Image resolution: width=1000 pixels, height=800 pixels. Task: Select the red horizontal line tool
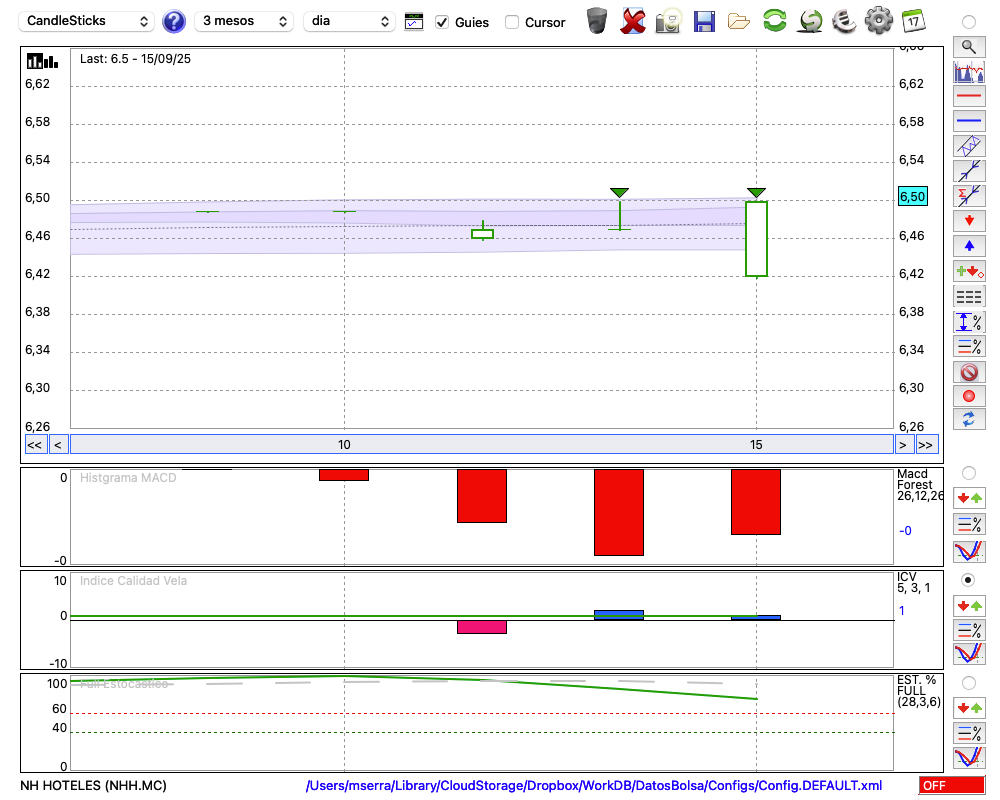969,97
